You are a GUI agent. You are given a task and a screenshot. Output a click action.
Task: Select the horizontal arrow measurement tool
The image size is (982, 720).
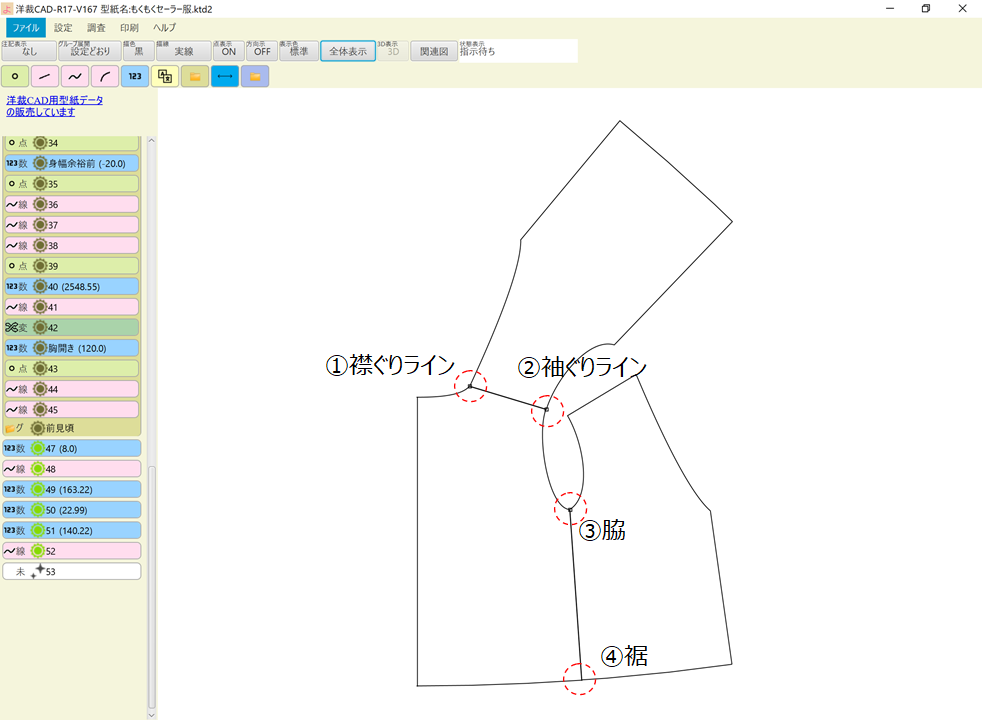pyautogui.click(x=224, y=76)
